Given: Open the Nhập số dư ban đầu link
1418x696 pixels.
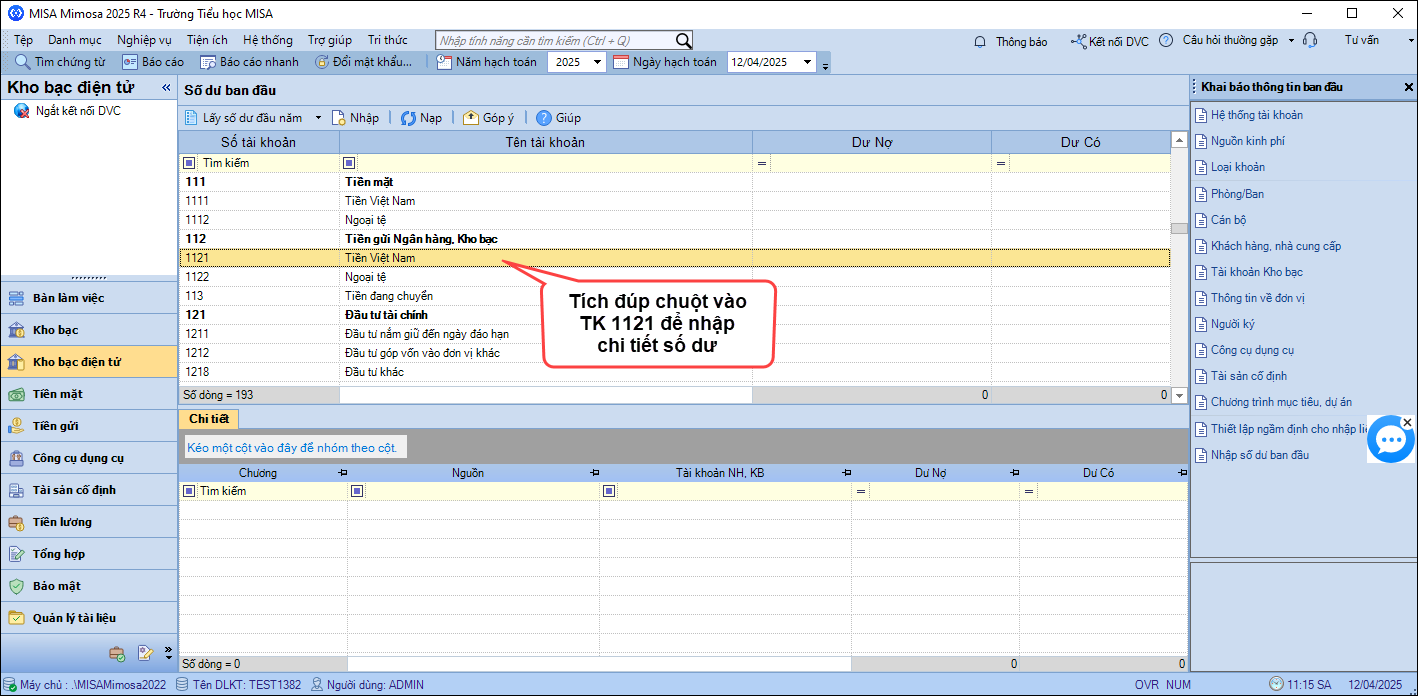Looking at the screenshot, I should [1260, 455].
